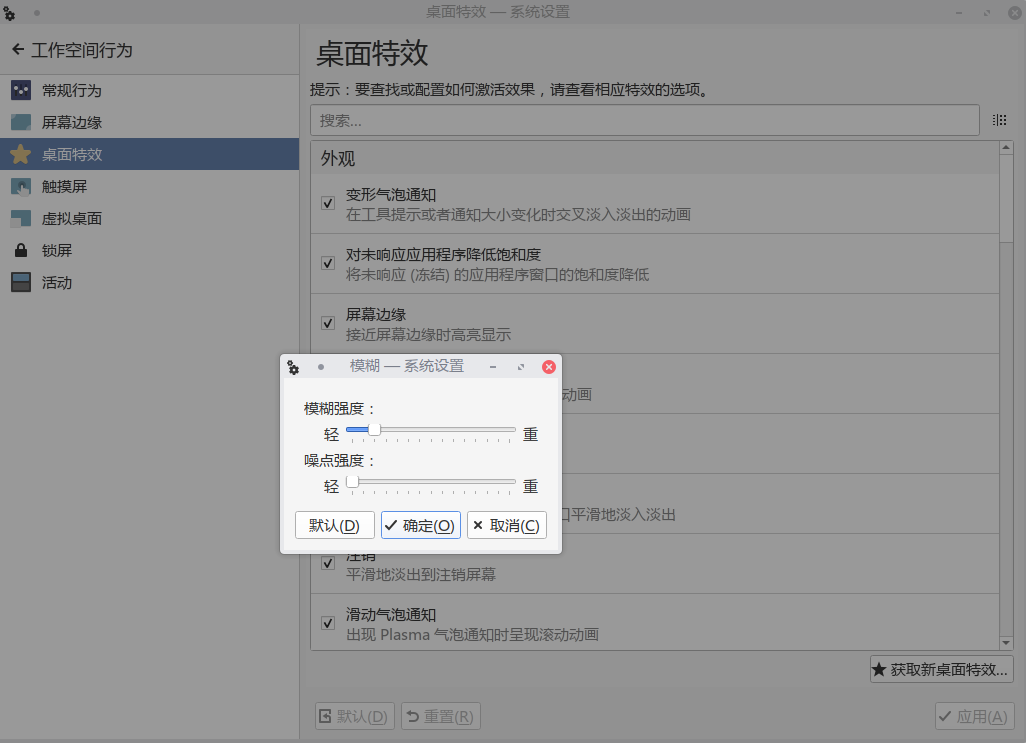The image size is (1026, 743).
Task: Click main window 默认(D) button at bottom
Action: click(355, 716)
